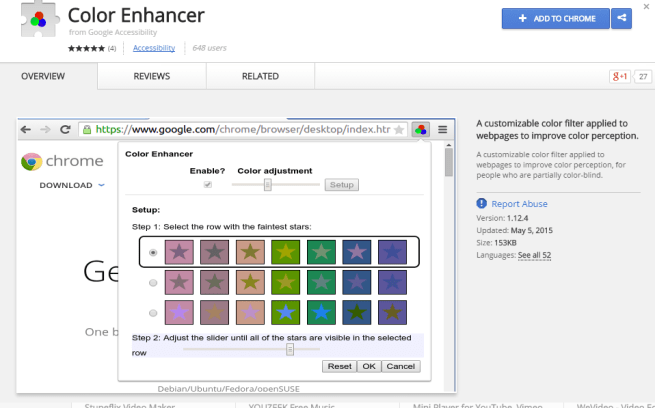Click the Color Enhancer toolbar extension icon
Screen dimensions: 655x408
point(421,130)
